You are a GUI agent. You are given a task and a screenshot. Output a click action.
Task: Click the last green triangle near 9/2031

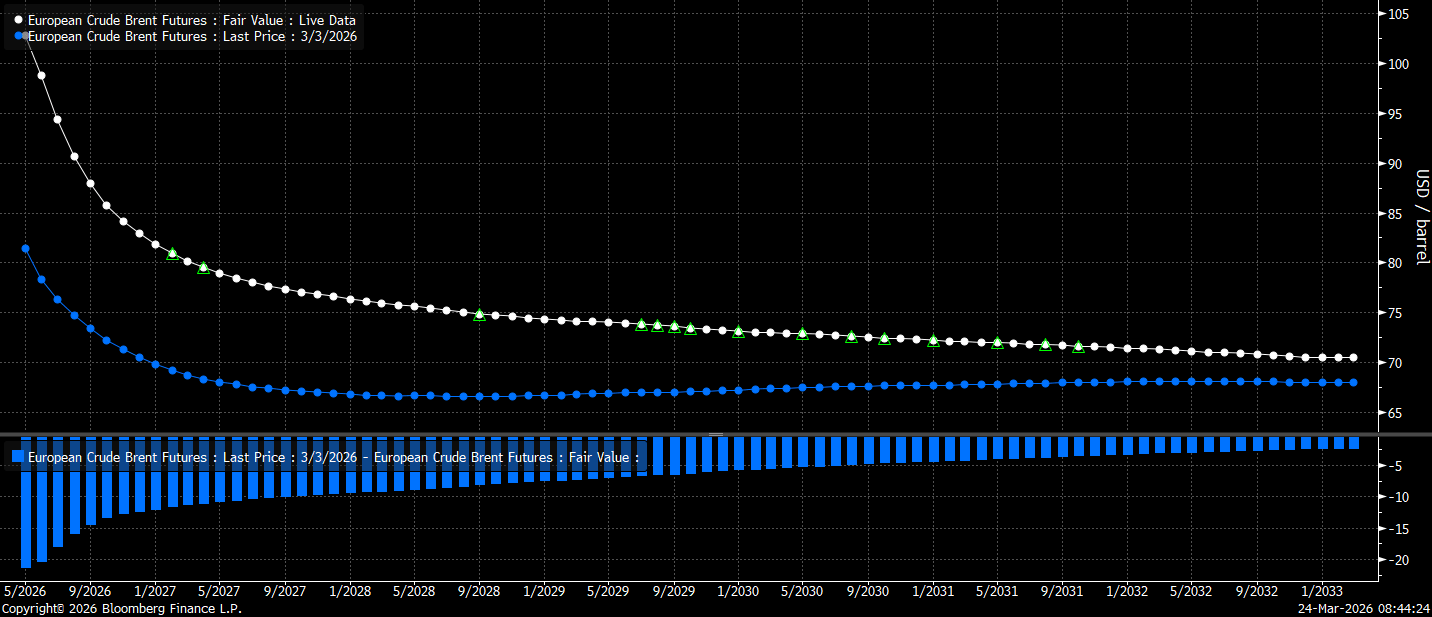click(x=1078, y=347)
